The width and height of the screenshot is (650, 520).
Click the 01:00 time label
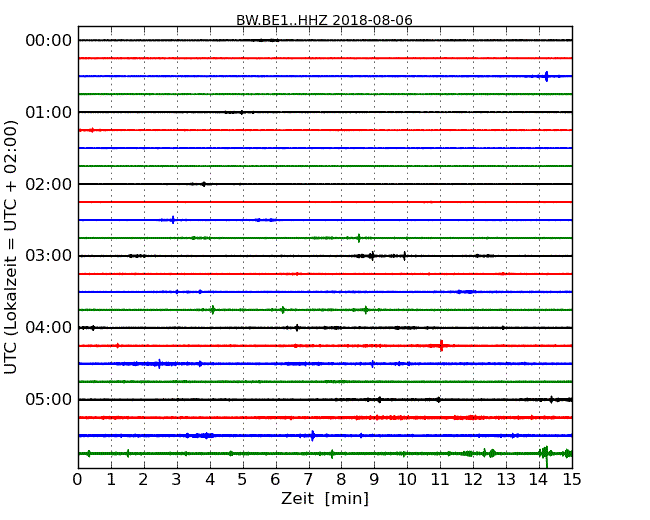(x=49, y=112)
